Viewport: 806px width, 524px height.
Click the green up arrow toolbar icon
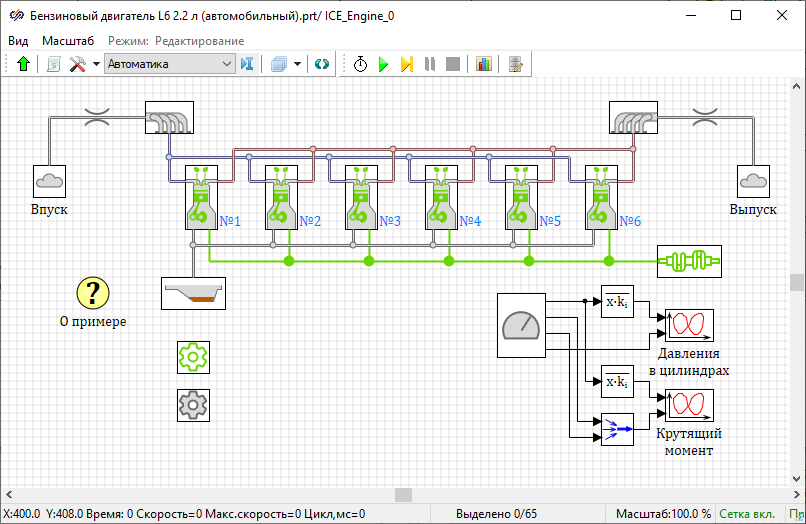click(x=24, y=64)
